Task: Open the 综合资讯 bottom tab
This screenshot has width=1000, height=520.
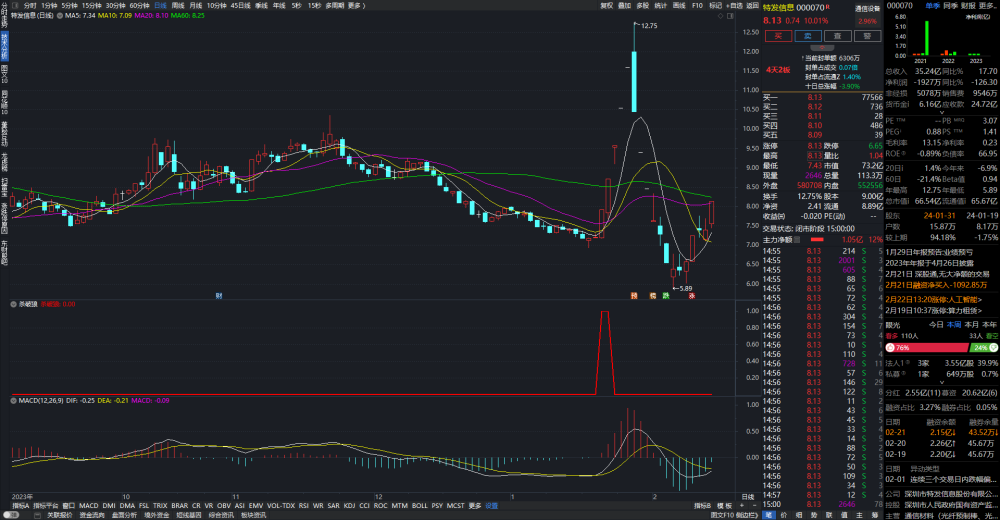Action: click(221, 515)
